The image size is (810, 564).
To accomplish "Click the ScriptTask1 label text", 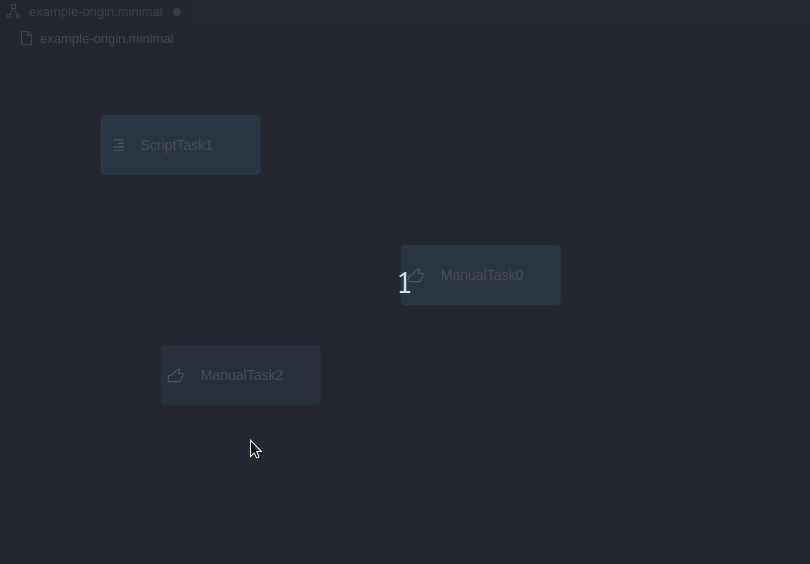I will pyautogui.click(x=177, y=145).
